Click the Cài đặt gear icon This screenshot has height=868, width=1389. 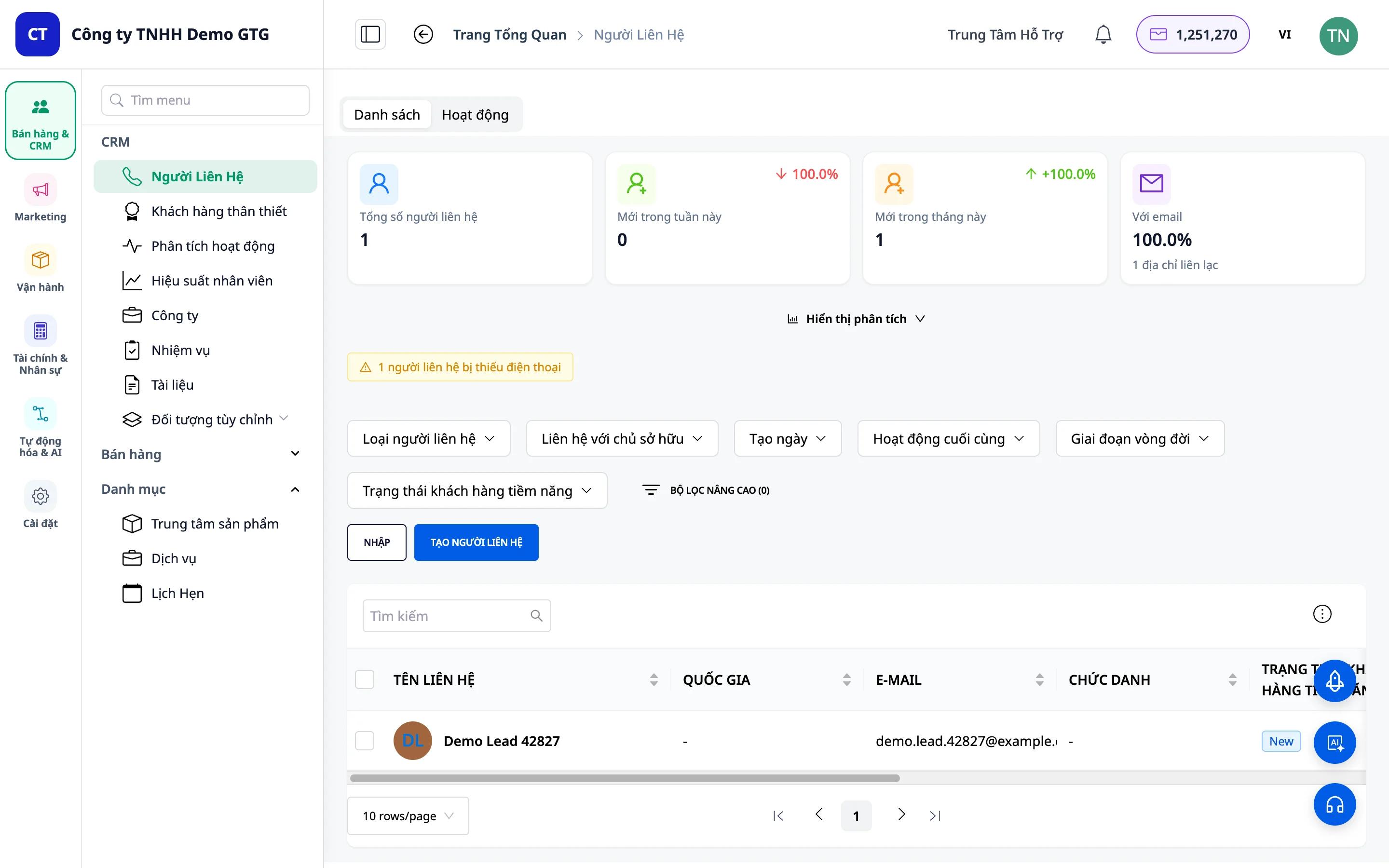pyautogui.click(x=40, y=496)
